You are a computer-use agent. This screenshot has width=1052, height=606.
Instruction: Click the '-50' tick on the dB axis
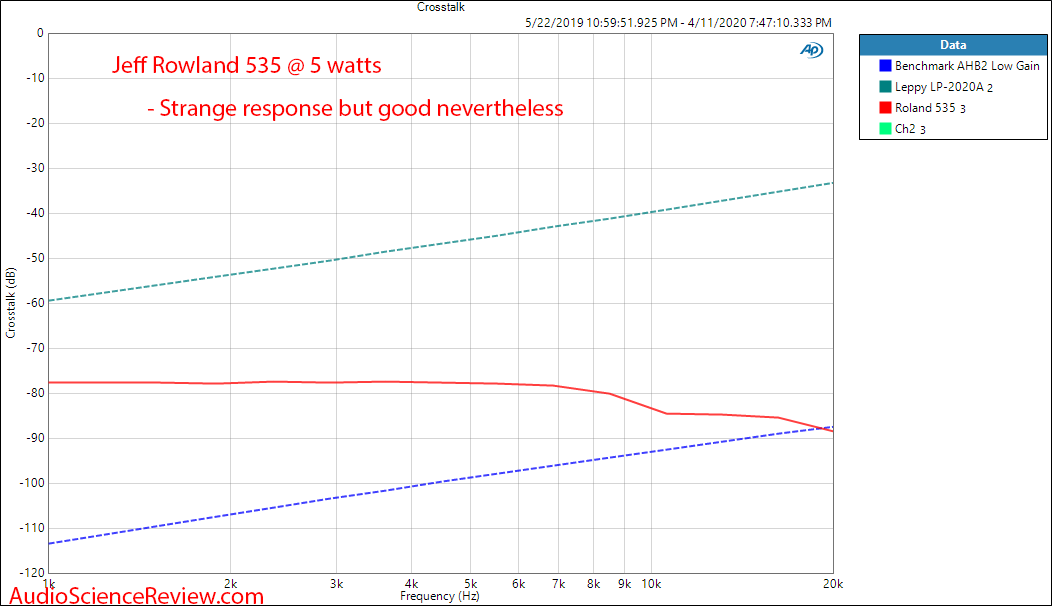click(35, 258)
